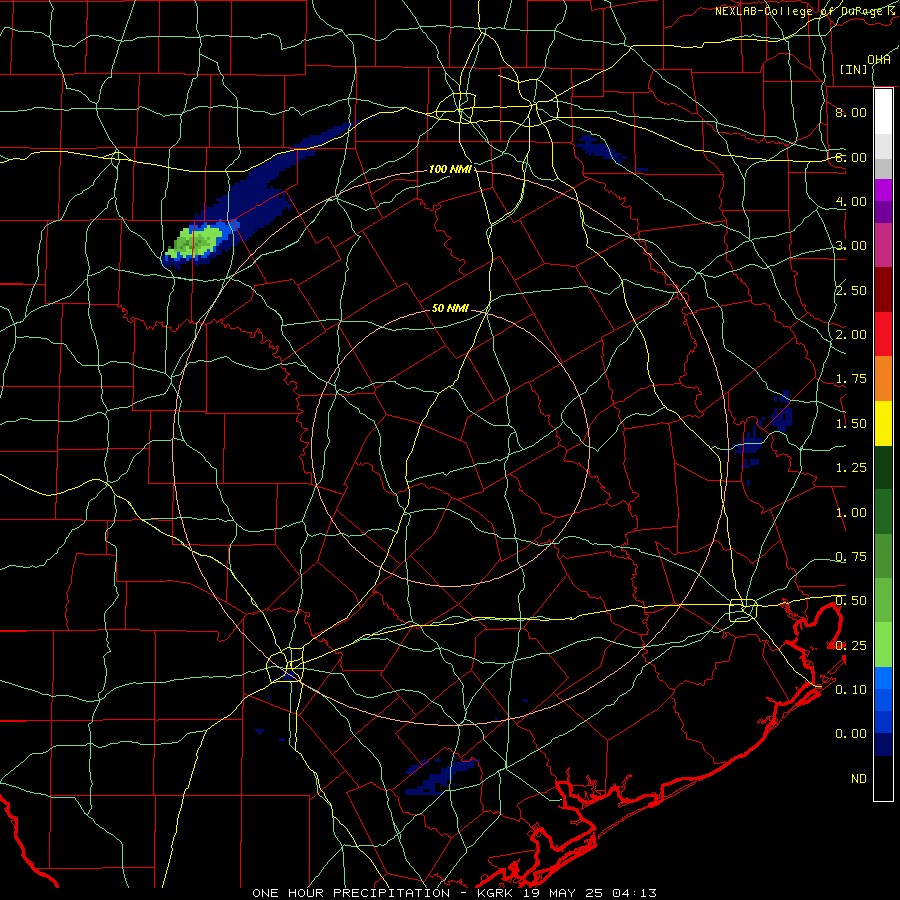
Task: Click the light gray legend swatch near 6.00
Action: 883,146
